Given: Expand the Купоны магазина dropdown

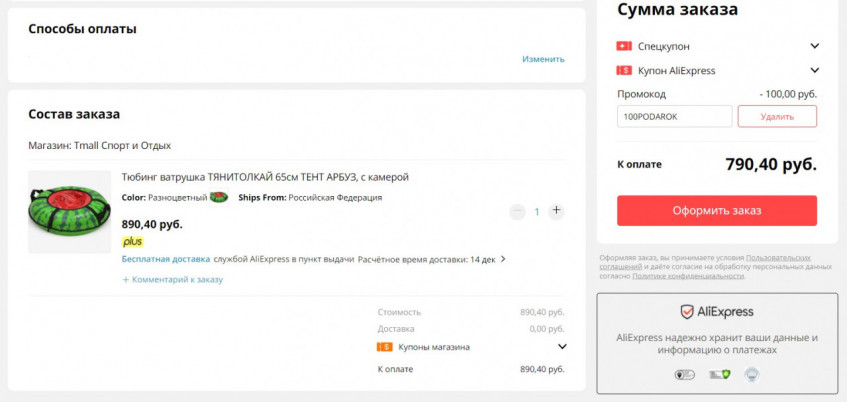Looking at the screenshot, I should [562, 347].
